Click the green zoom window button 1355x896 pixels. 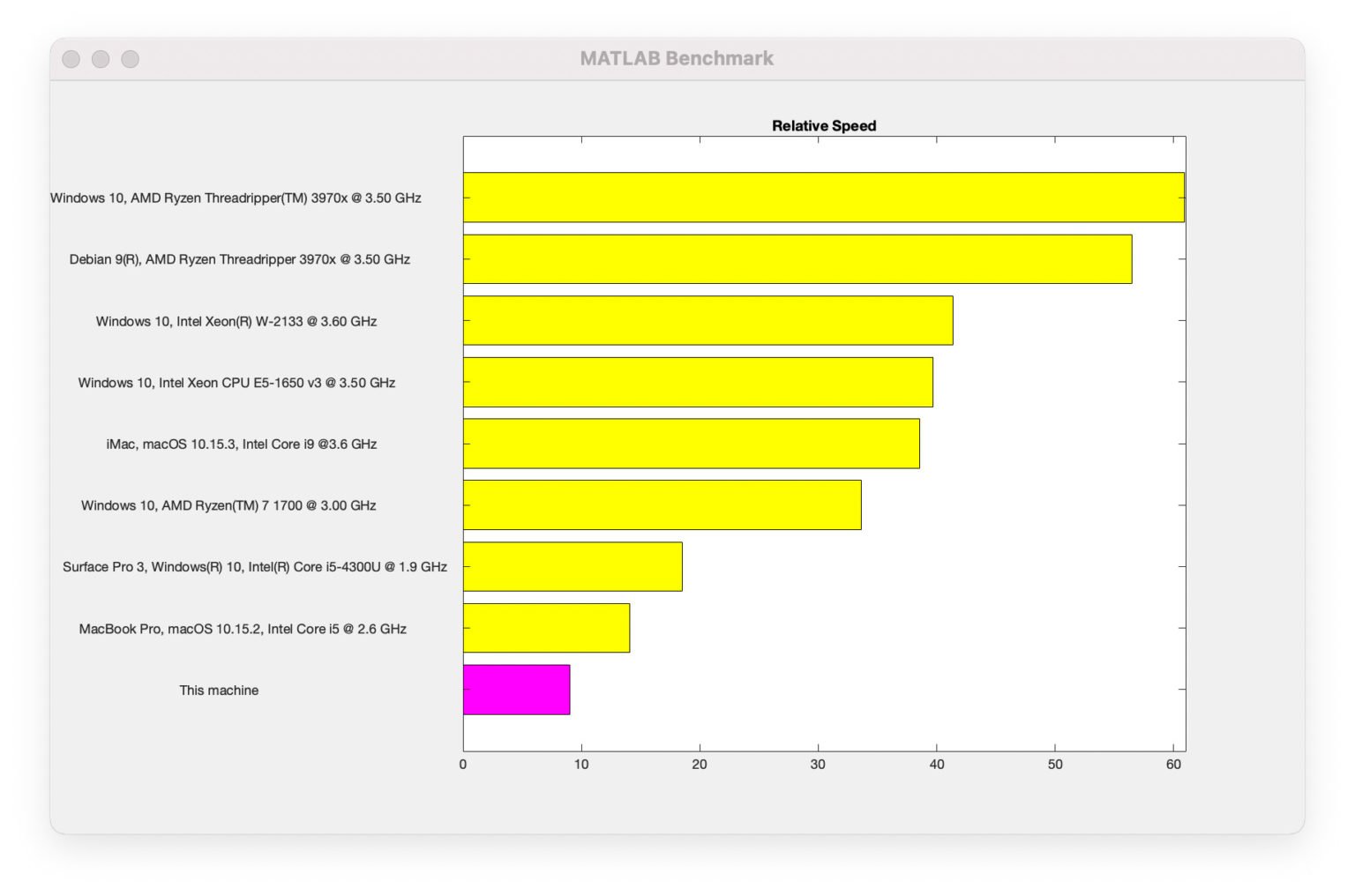click(x=130, y=58)
